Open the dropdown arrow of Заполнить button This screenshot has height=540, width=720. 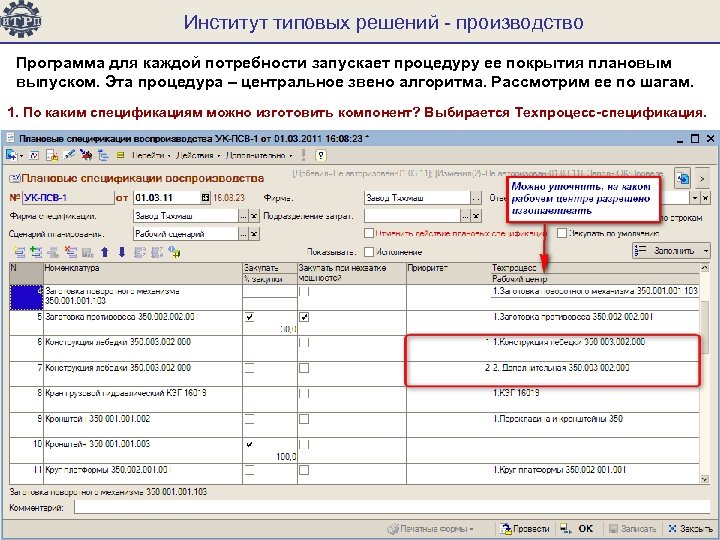[705, 251]
